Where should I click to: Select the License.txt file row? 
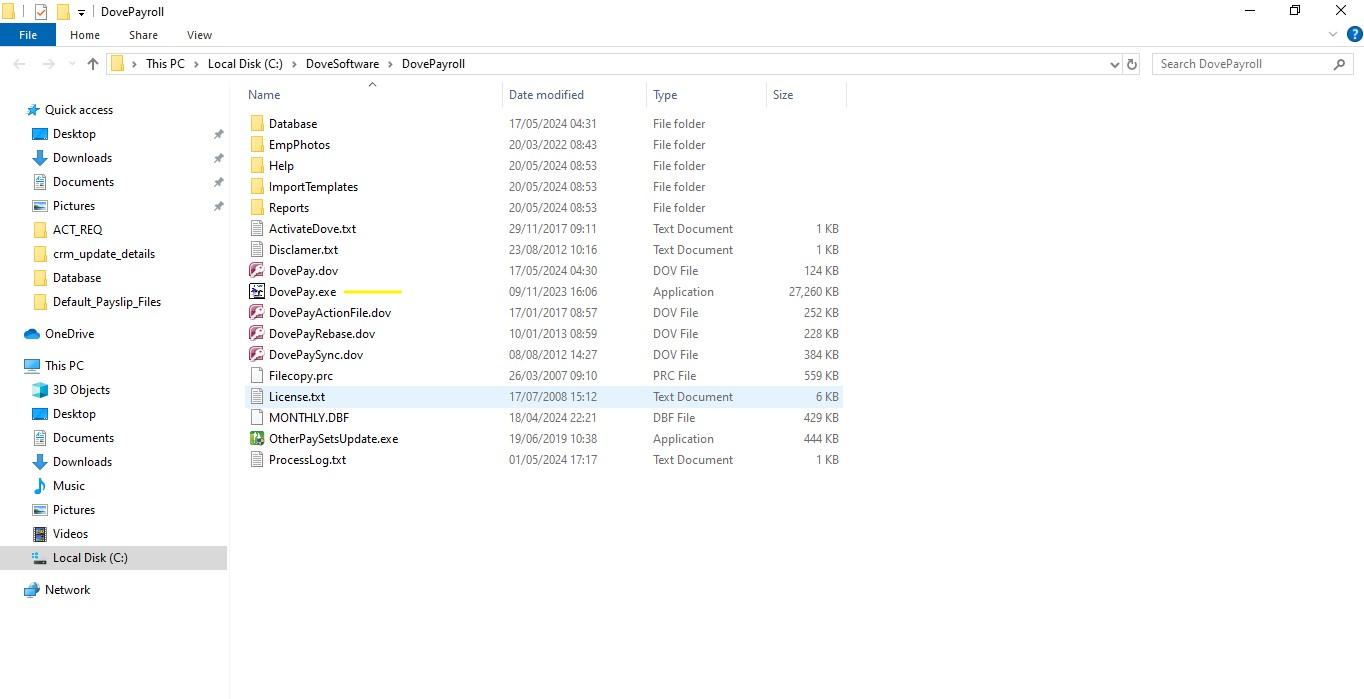click(x=544, y=397)
